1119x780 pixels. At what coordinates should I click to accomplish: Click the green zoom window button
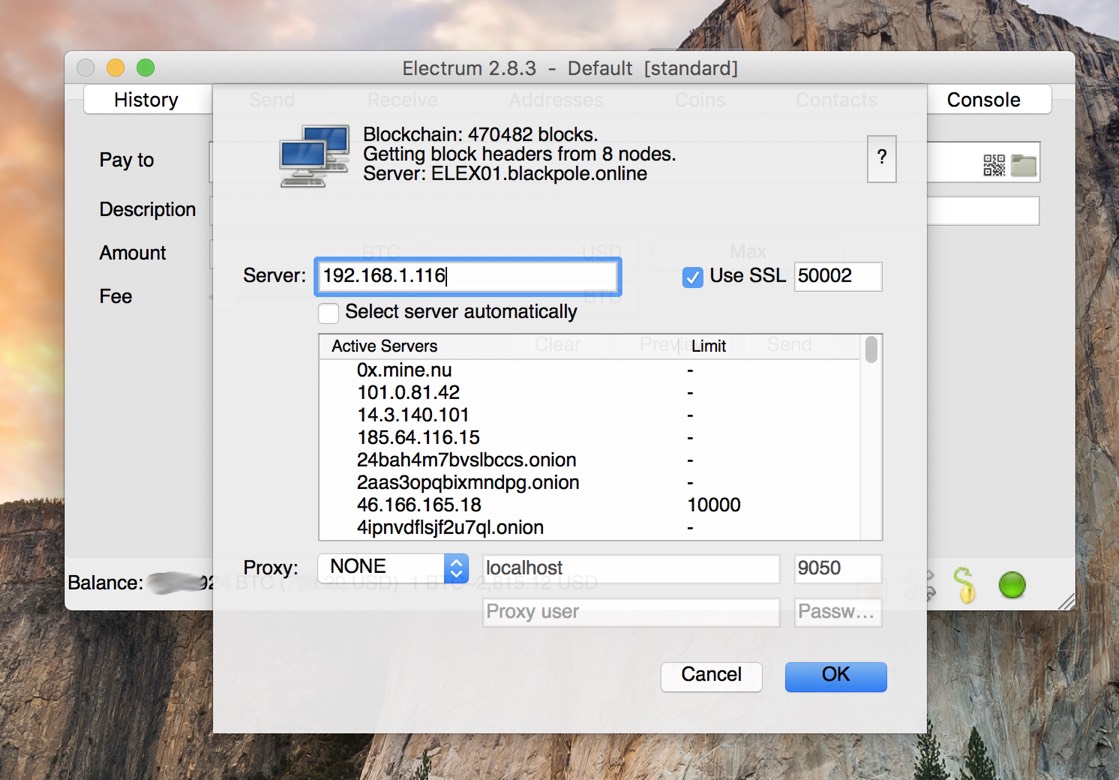coord(146,68)
